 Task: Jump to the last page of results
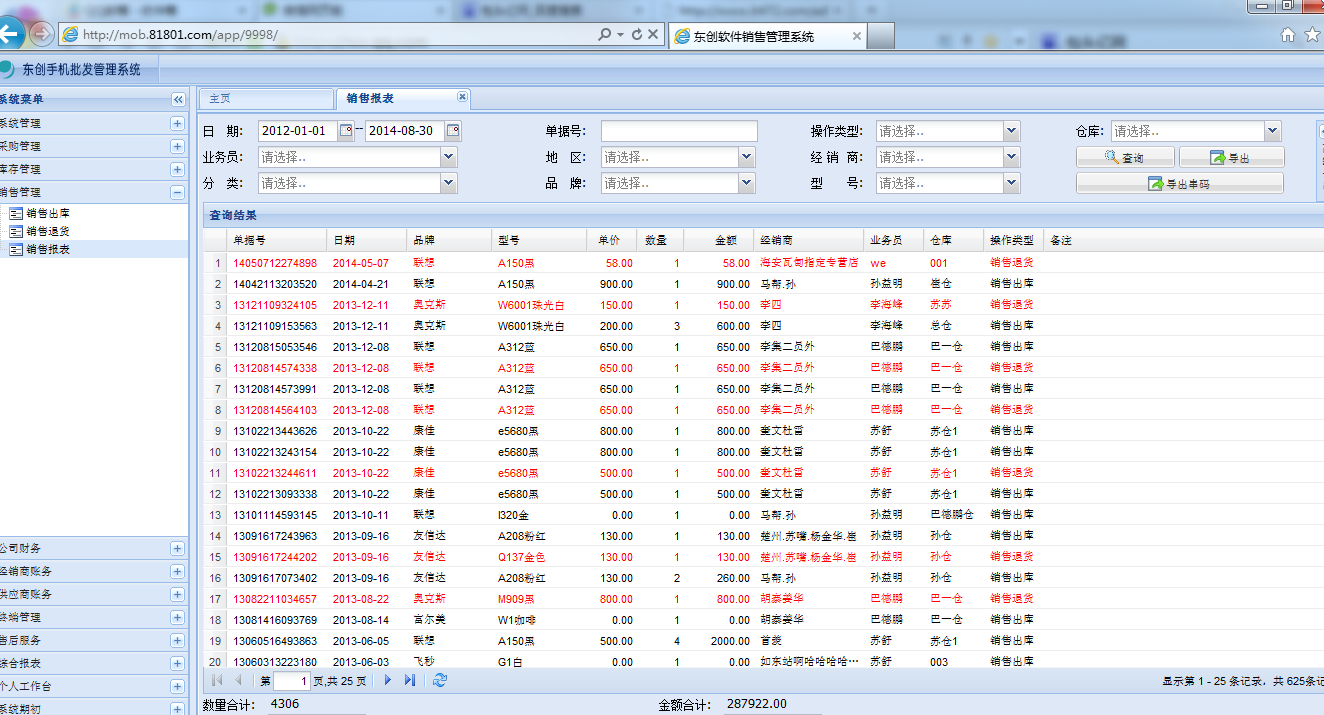[x=410, y=681]
